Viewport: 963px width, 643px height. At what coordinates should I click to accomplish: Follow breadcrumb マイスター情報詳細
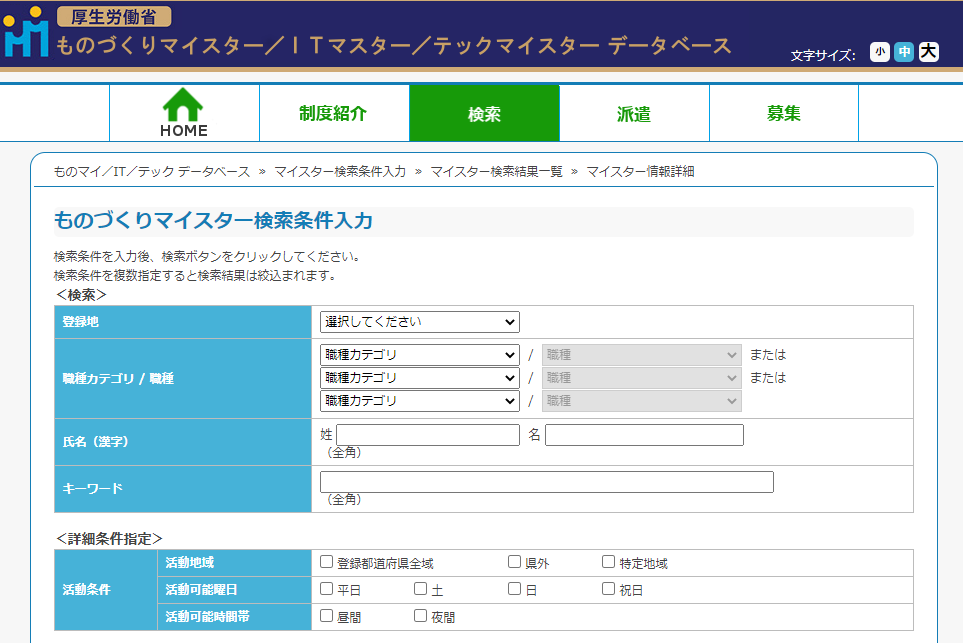coord(641,171)
